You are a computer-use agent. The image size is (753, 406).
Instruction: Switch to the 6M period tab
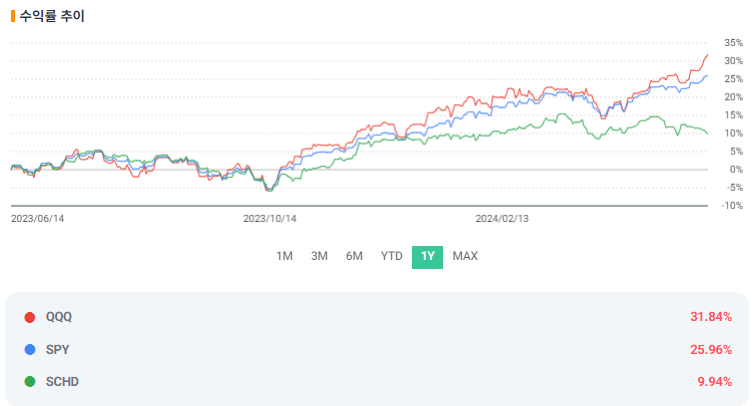pyautogui.click(x=354, y=256)
